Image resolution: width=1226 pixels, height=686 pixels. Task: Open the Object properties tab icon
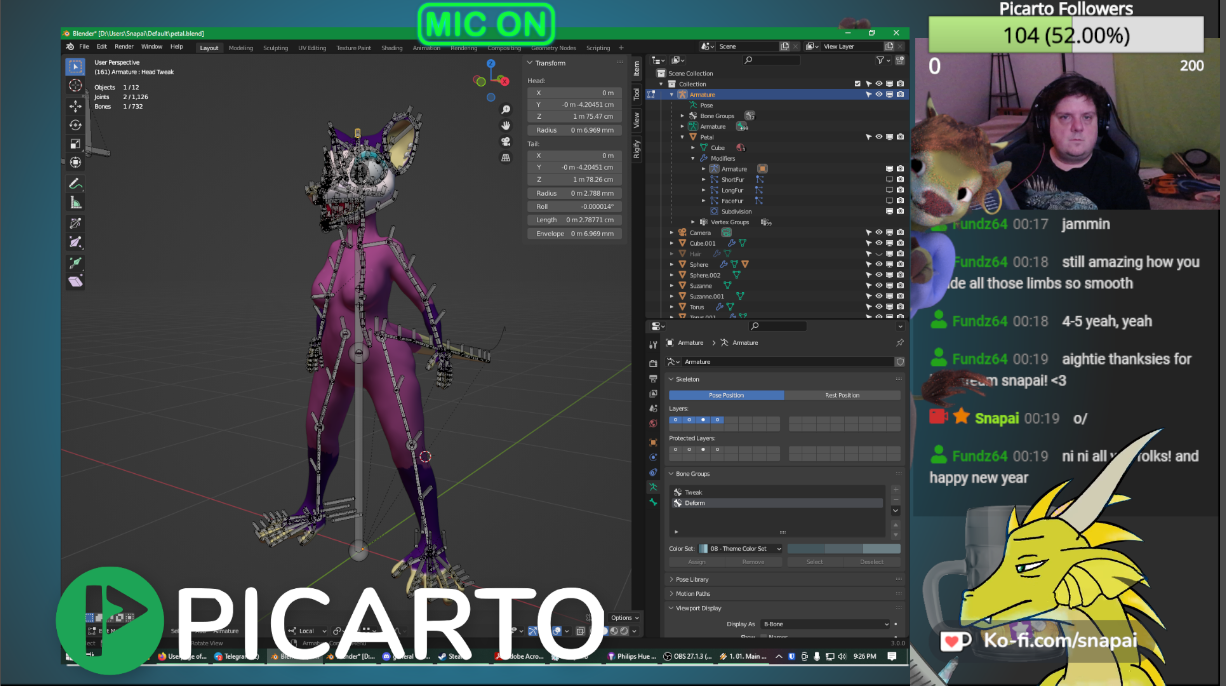coord(653,442)
